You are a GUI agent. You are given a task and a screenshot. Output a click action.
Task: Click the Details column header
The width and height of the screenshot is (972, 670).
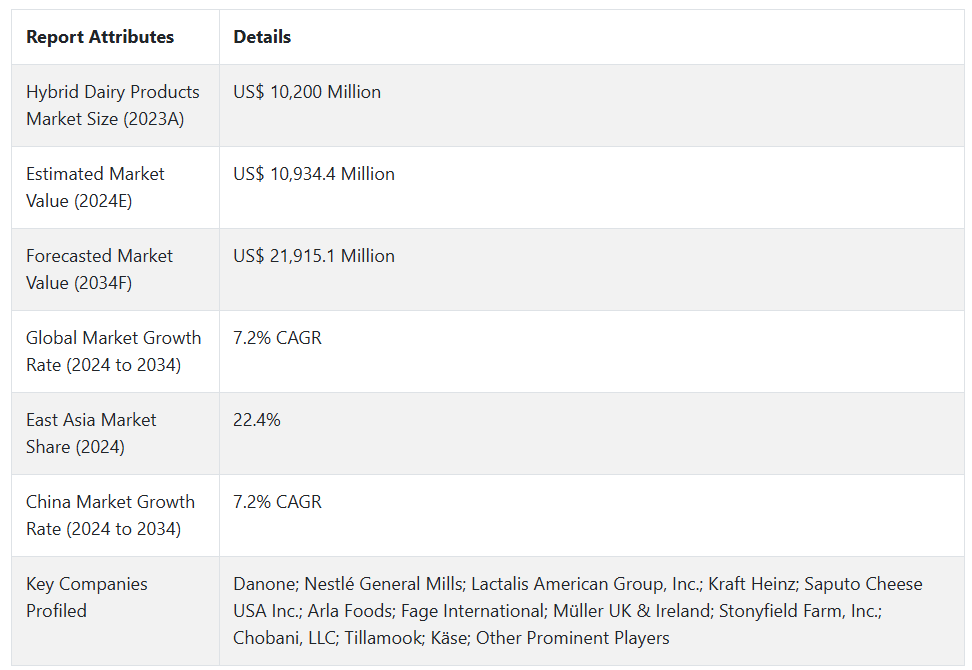pos(262,37)
